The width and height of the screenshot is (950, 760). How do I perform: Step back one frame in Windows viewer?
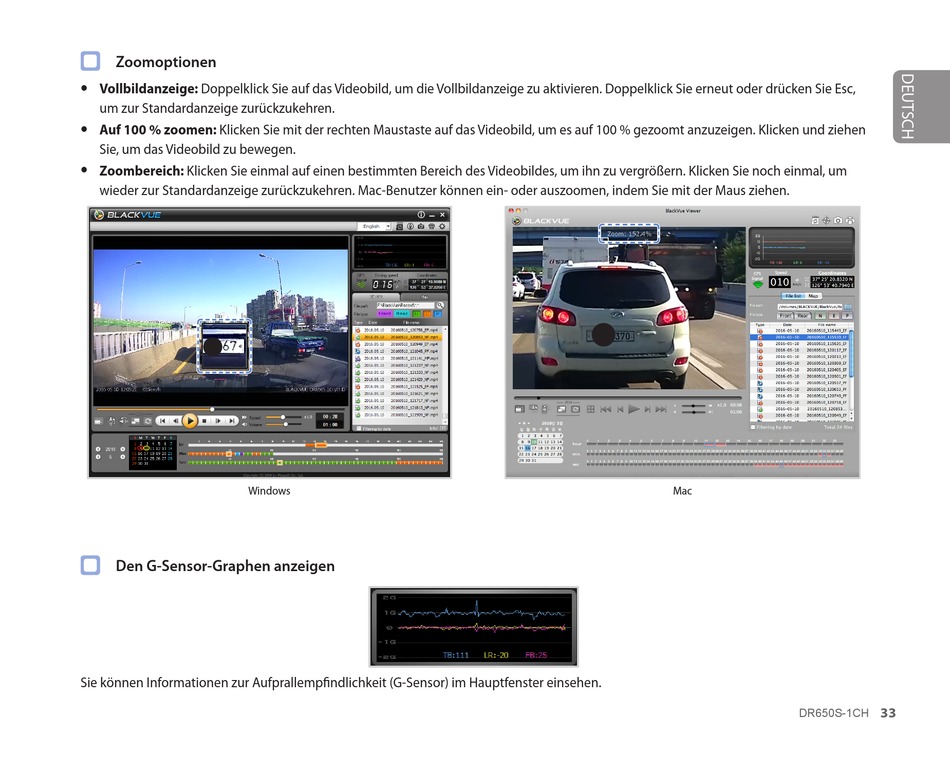[176, 421]
